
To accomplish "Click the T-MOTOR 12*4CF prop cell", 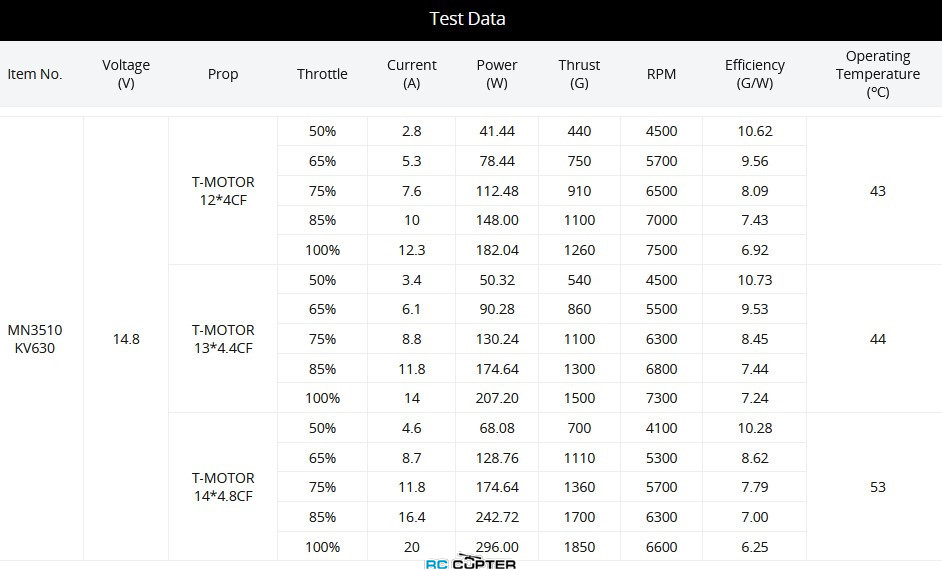I will point(223,191).
